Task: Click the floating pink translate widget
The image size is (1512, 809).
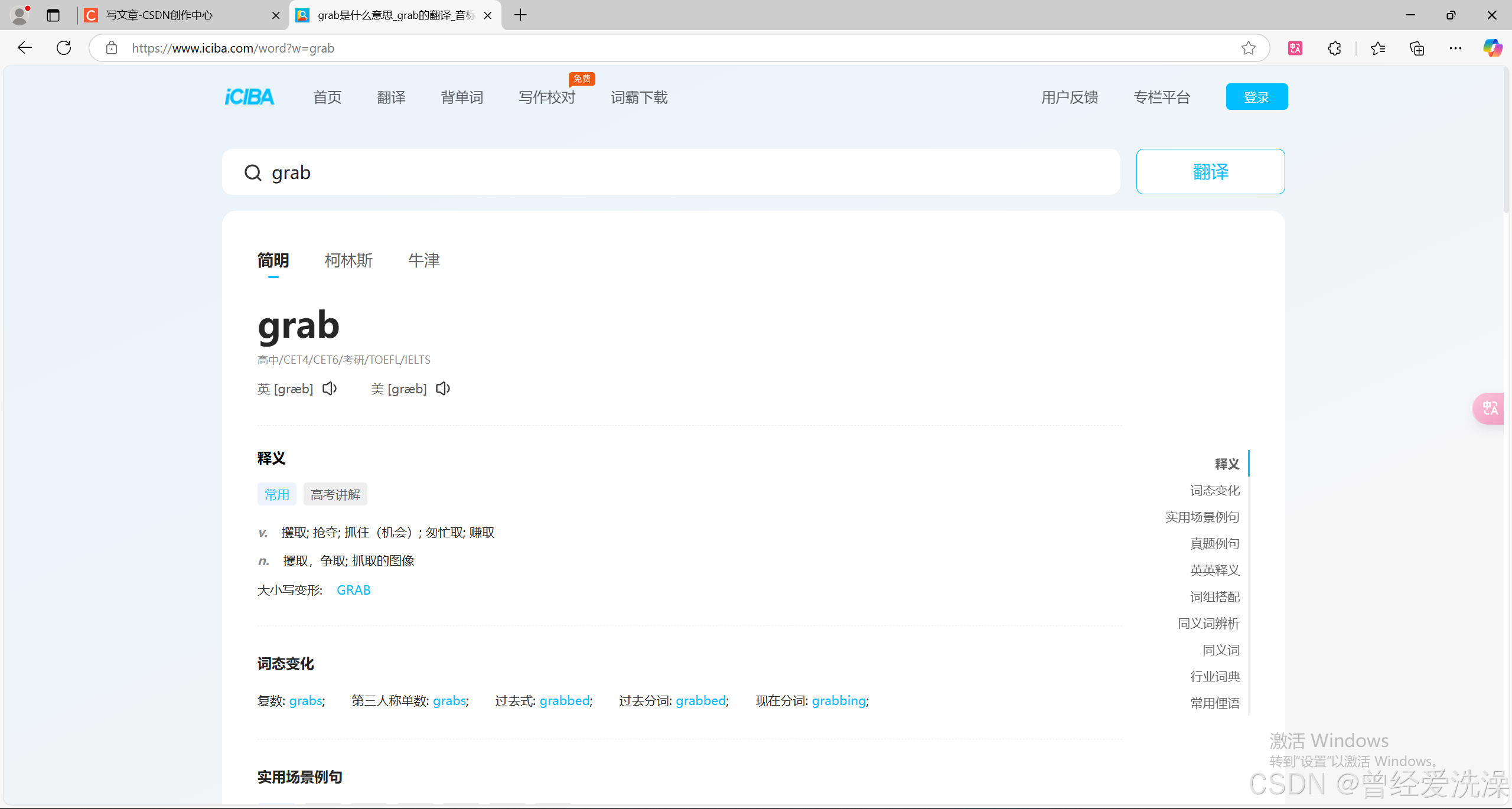Action: 1490,409
